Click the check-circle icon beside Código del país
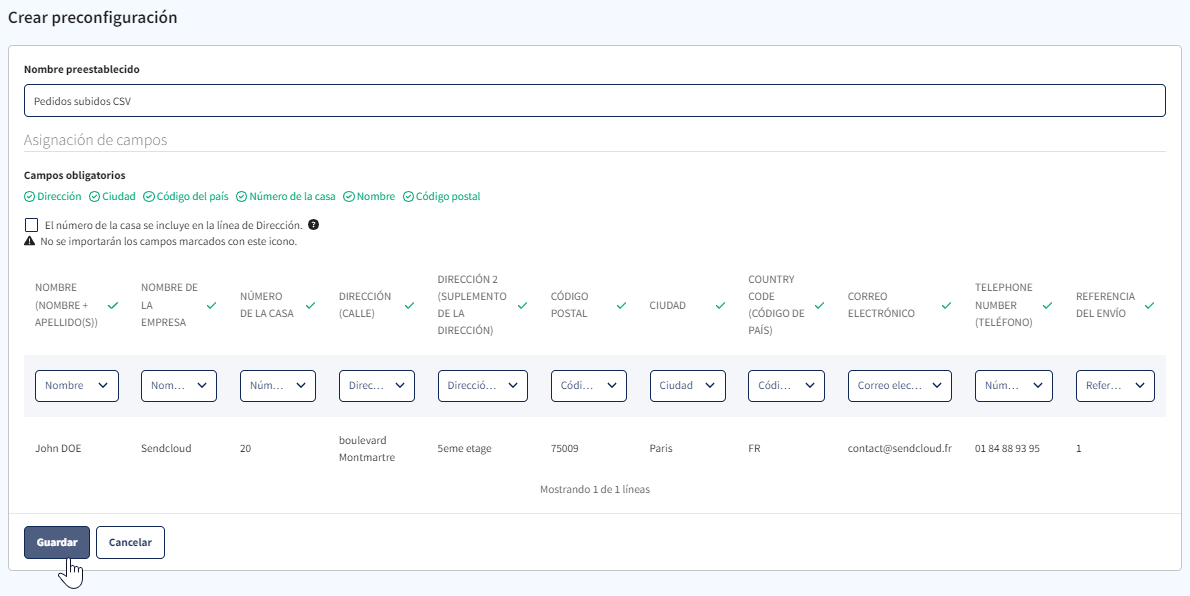The image size is (1190, 596). pos(149,197)
